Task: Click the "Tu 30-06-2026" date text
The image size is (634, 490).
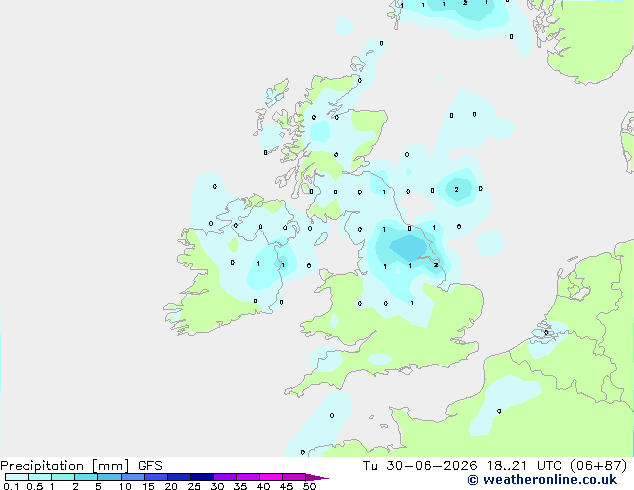Action: (x=420, y=466)
